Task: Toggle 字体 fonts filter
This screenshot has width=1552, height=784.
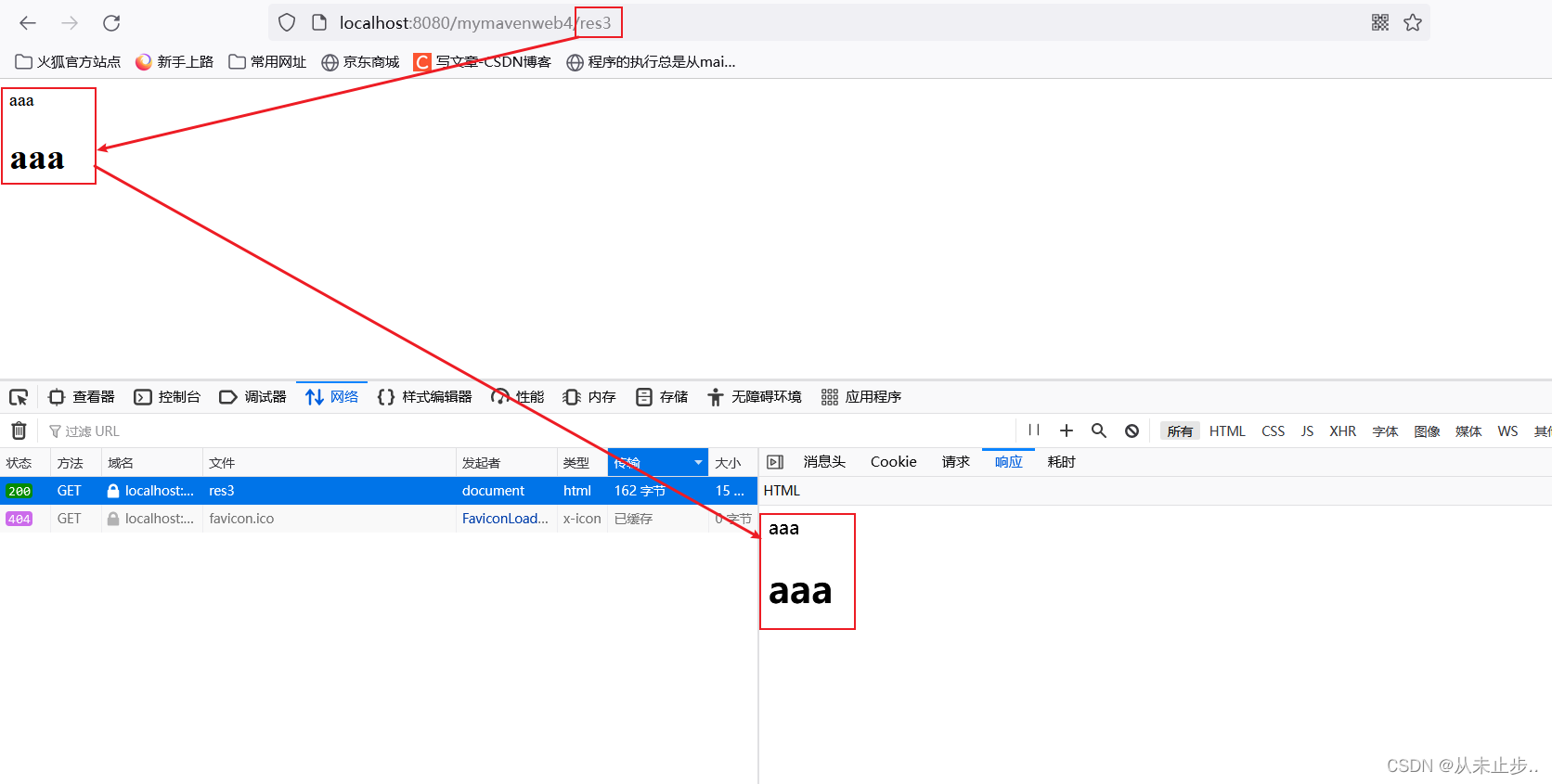Action: 1385,431
